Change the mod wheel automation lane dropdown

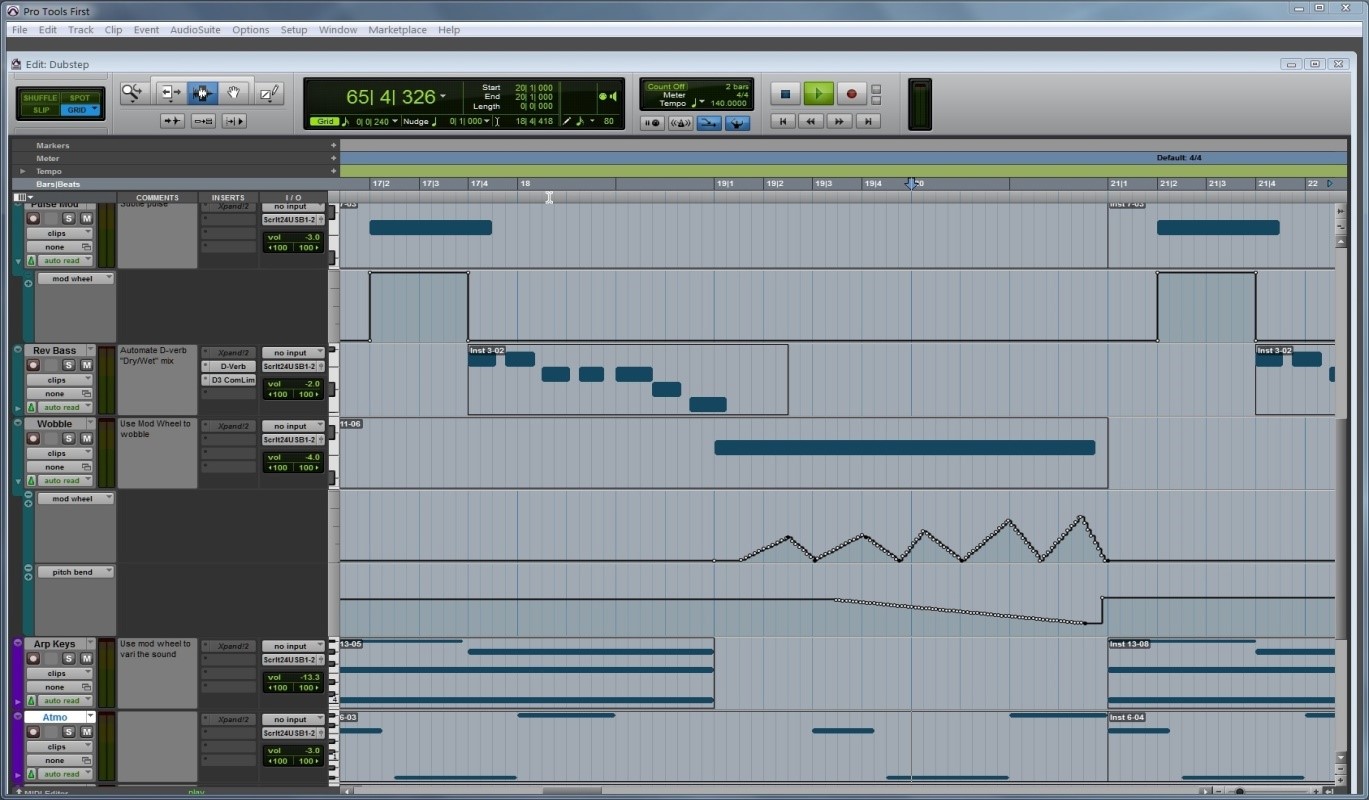76,278
